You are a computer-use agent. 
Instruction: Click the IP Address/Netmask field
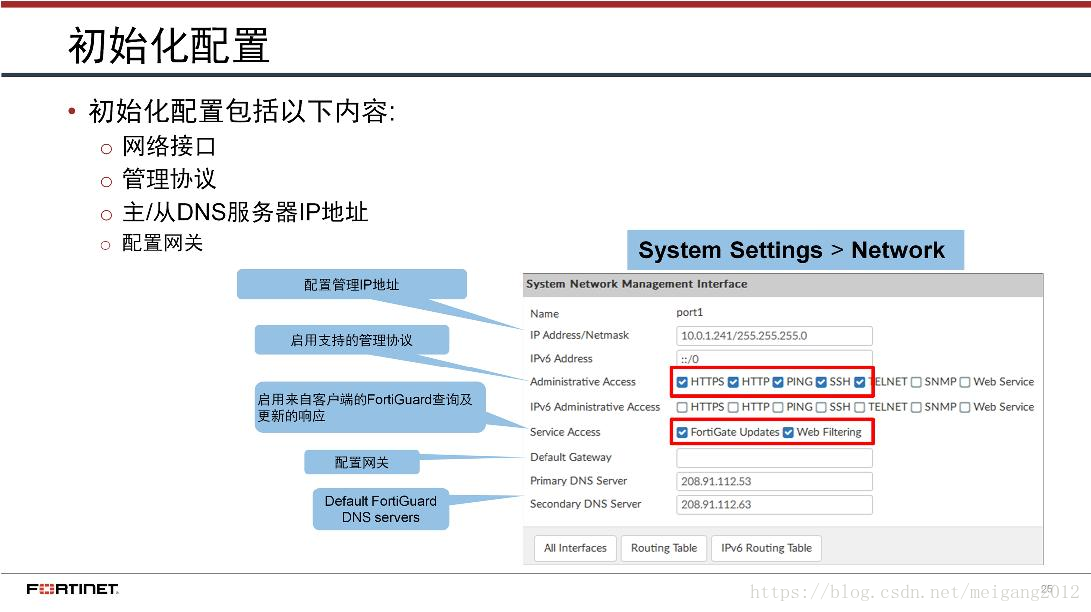(x=774, y=336)
